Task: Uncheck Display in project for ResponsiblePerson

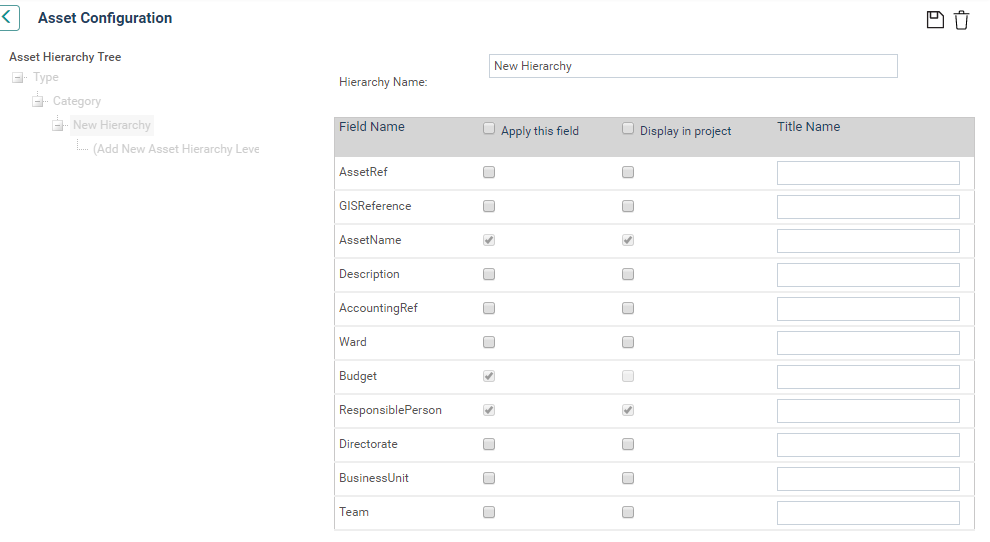Action: tap(628, 410)
